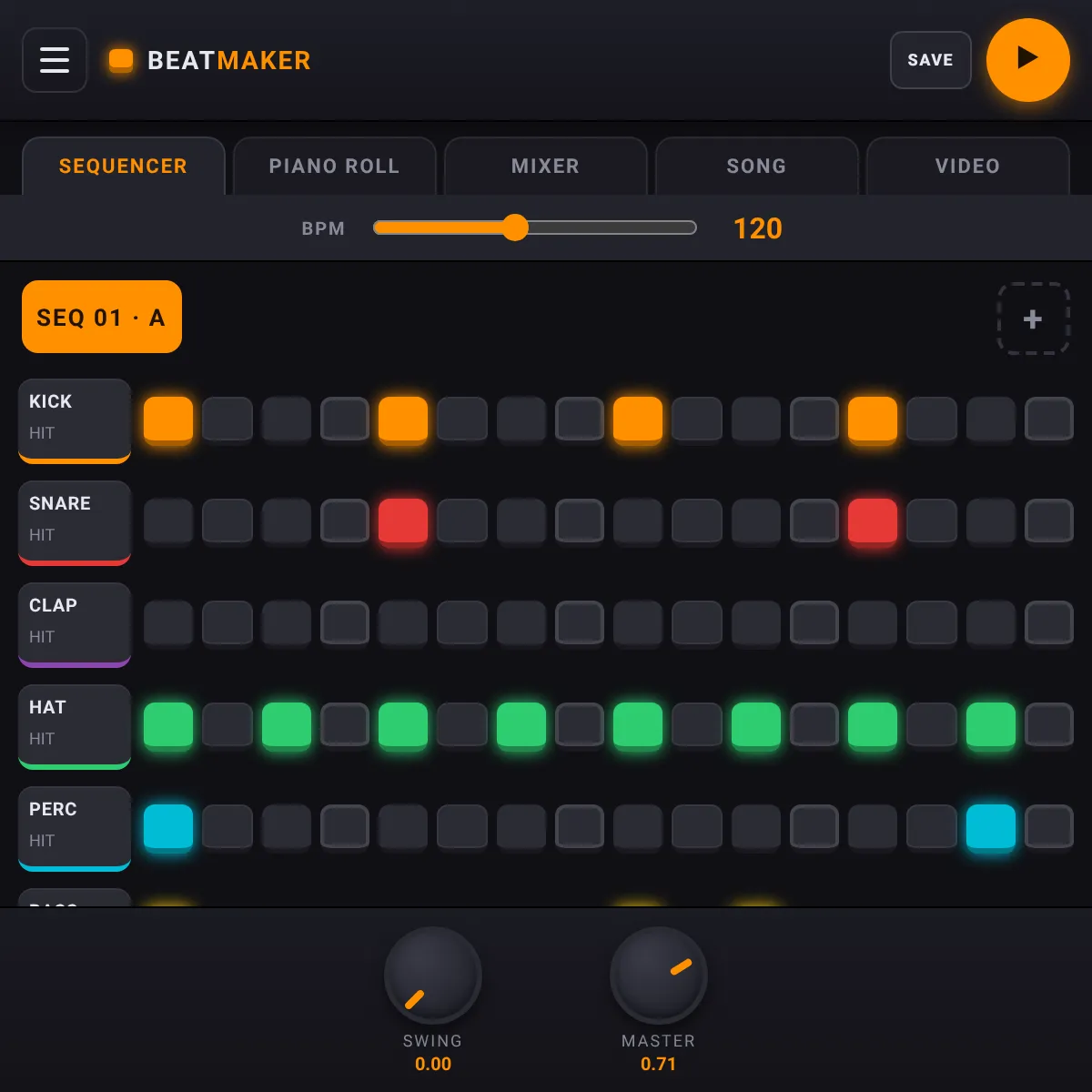Enable KICK step 2
Viewport: 1092px width, 1092px height.
point(227,419)
